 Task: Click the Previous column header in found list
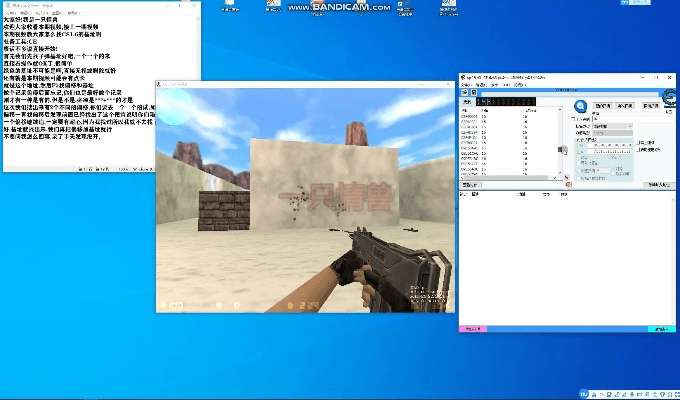[531, 111]
